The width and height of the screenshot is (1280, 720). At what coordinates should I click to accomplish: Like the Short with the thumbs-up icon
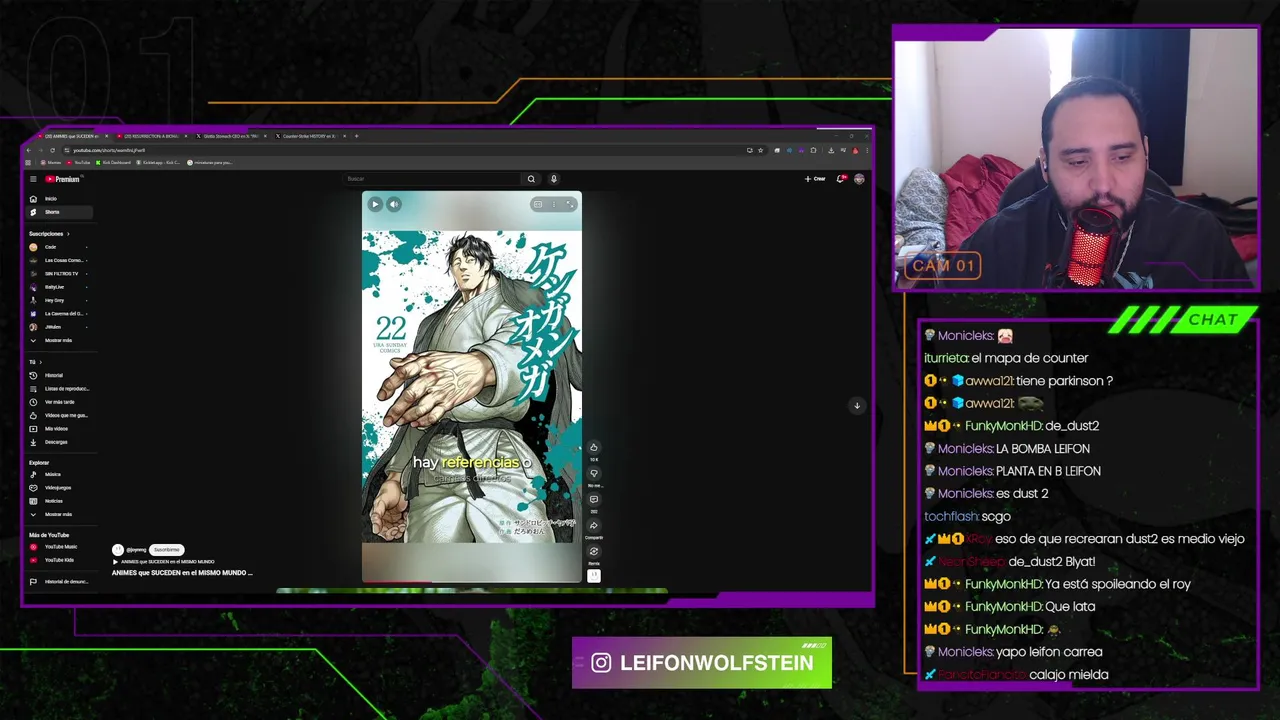click(x=594, y=447)
